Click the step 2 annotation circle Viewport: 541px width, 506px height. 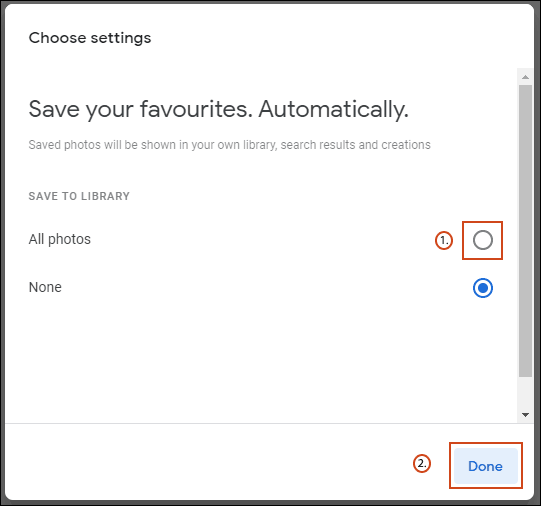(422, 464)
